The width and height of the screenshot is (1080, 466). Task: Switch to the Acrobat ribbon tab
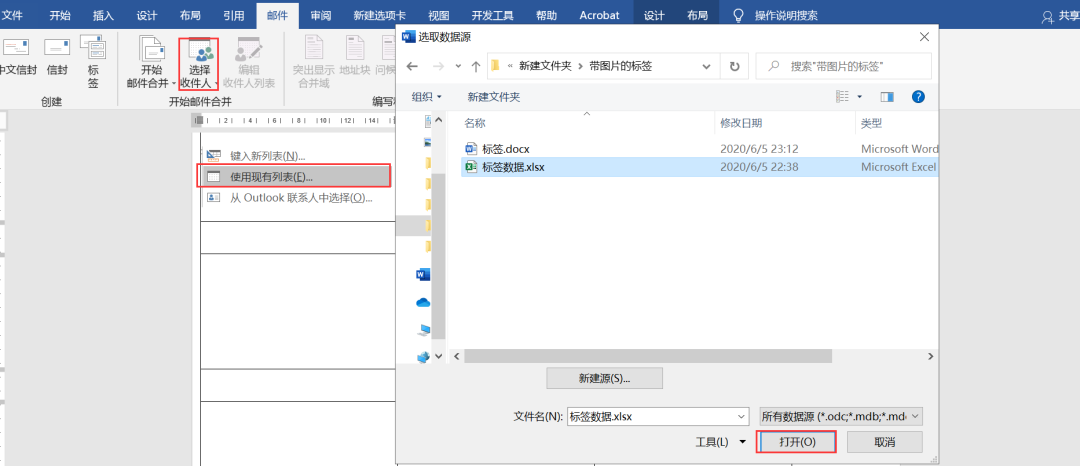point(599,15)
